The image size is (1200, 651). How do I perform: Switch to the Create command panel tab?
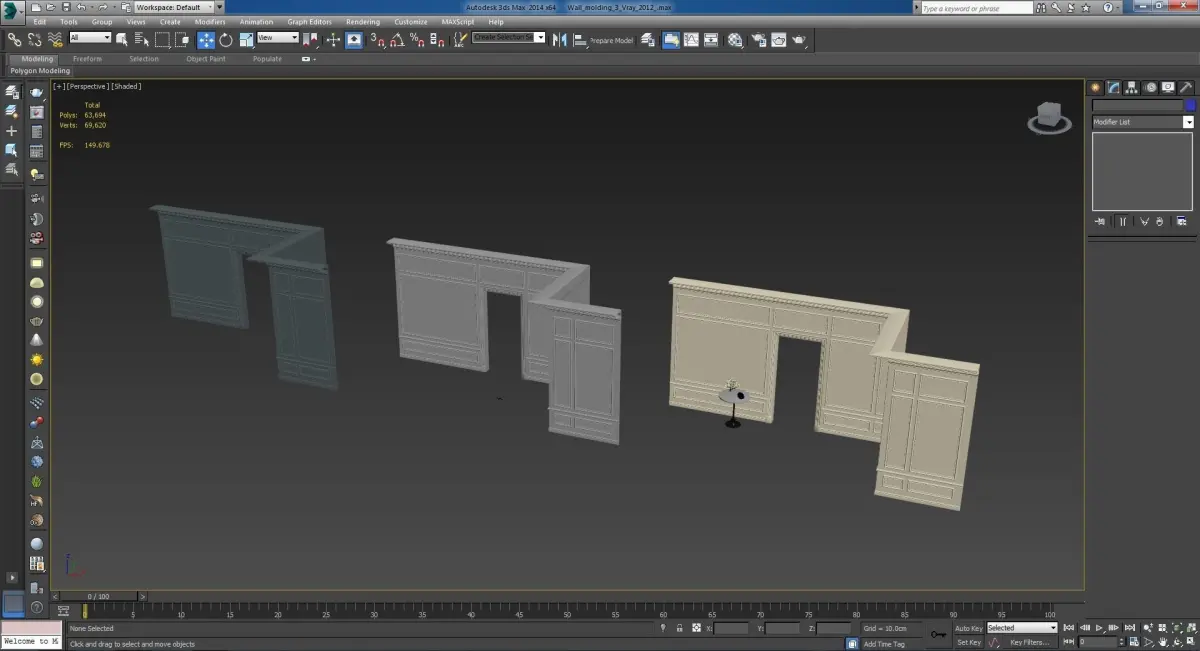[x=1096, y=87]
